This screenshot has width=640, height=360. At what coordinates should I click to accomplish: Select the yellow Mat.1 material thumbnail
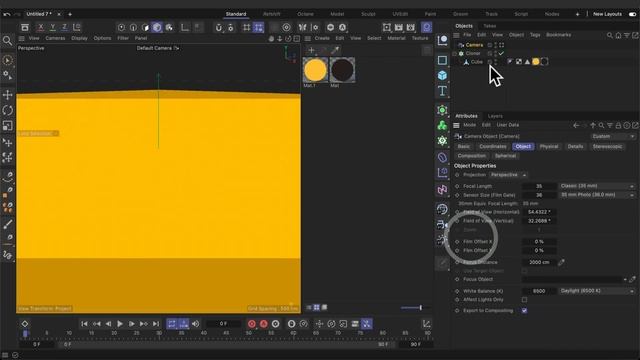(x=315, y=70)
